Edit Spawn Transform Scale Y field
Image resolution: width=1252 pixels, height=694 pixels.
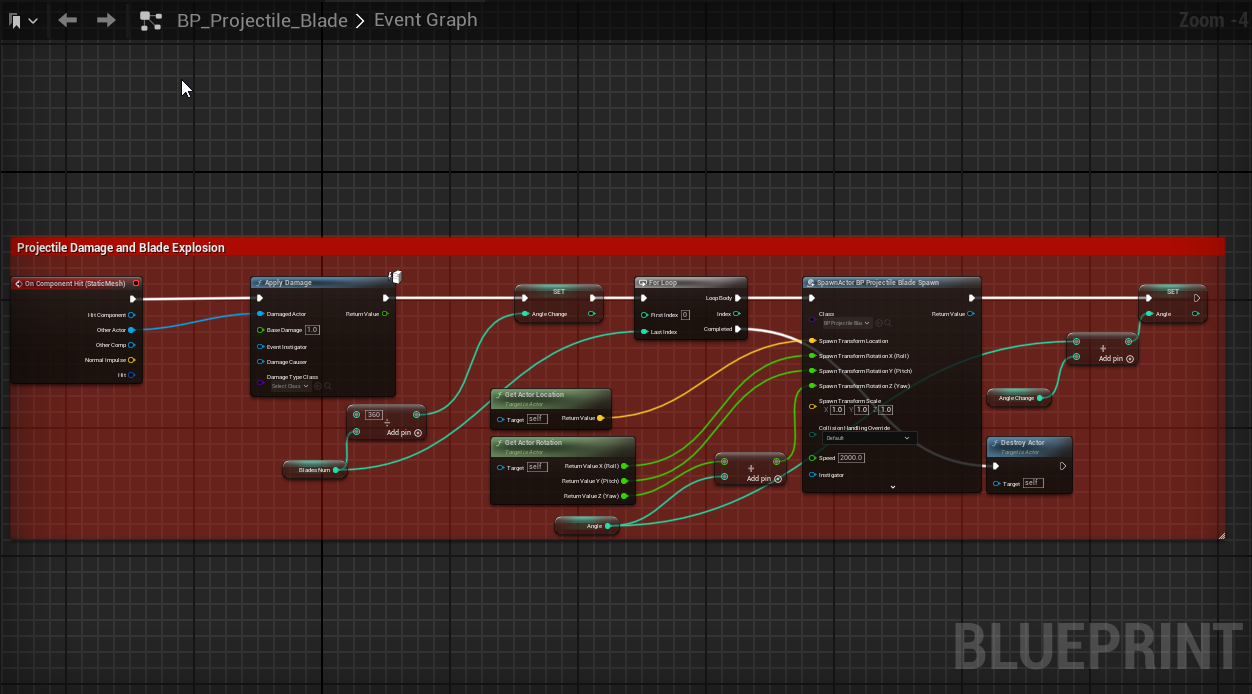click(x=861, y=410)
